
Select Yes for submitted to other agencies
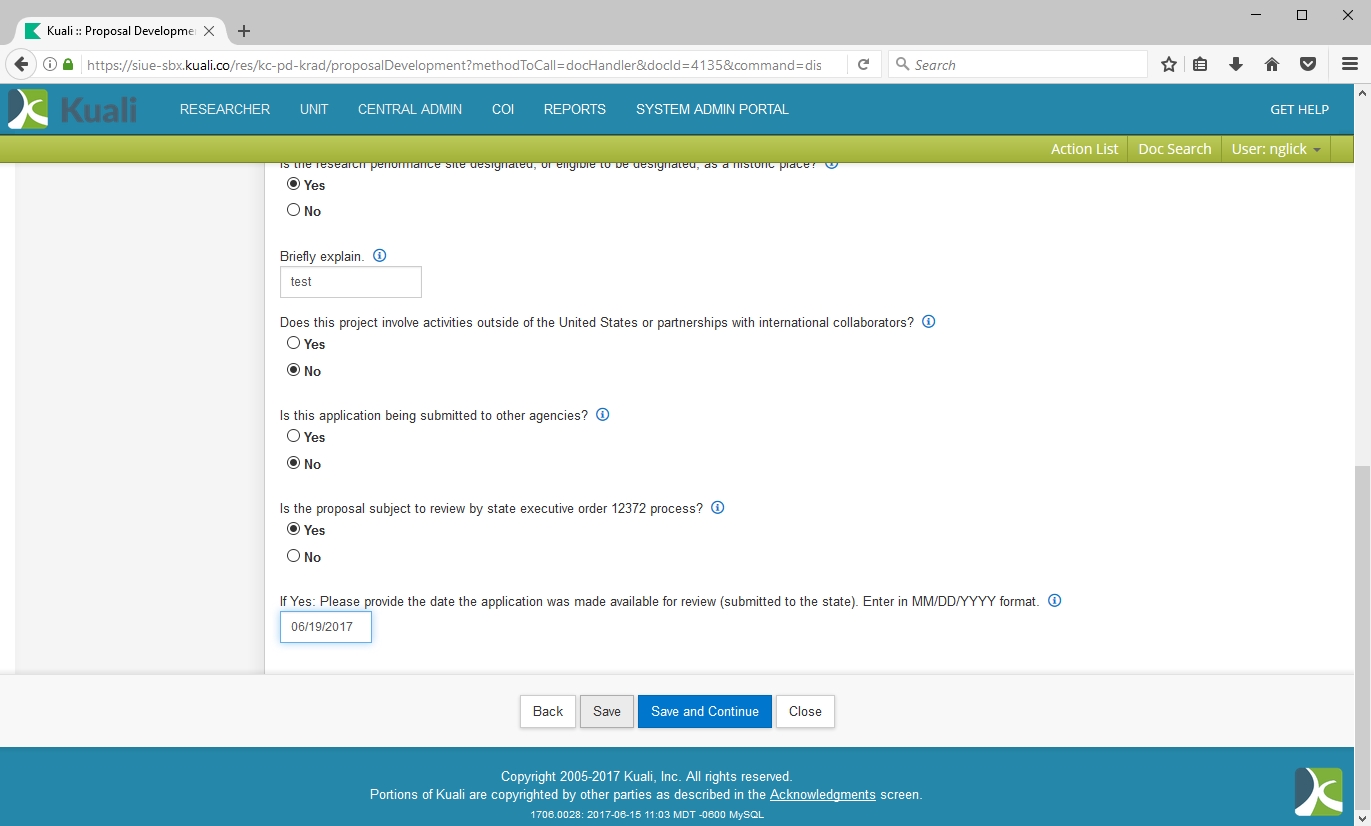(x=294, y=436)
